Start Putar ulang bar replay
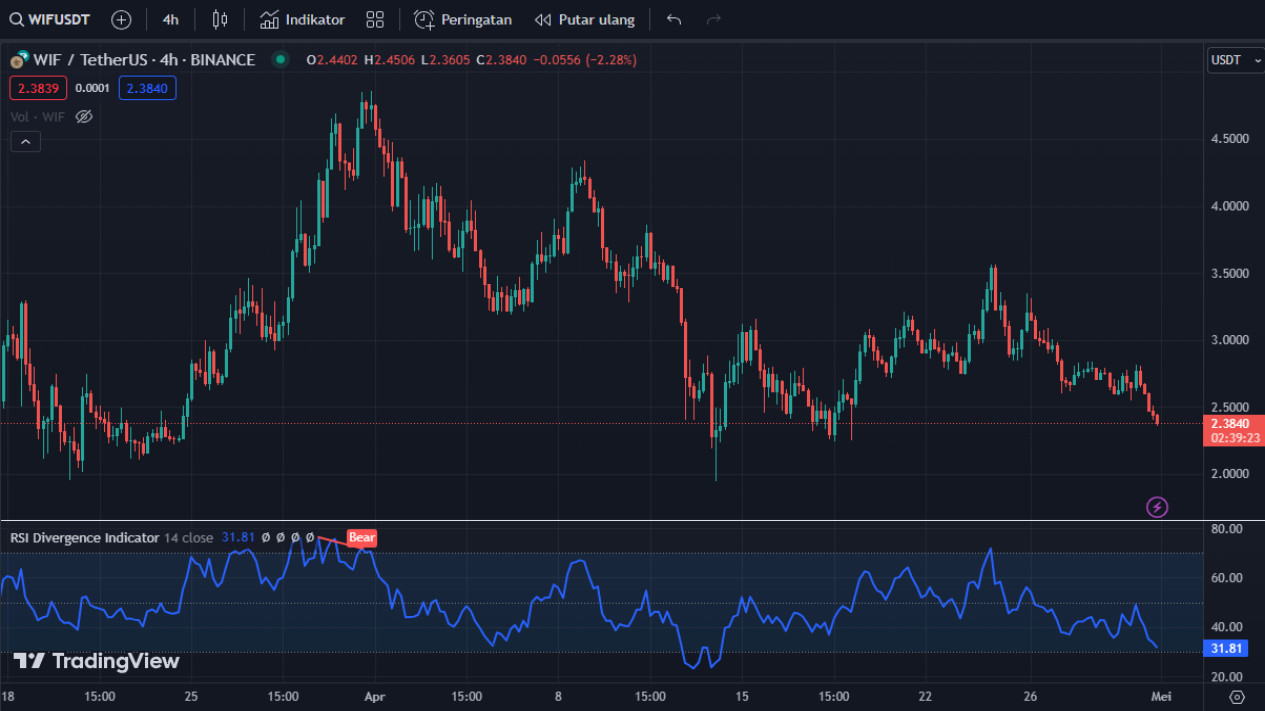The image size is (1265, 711). [585, 19]
